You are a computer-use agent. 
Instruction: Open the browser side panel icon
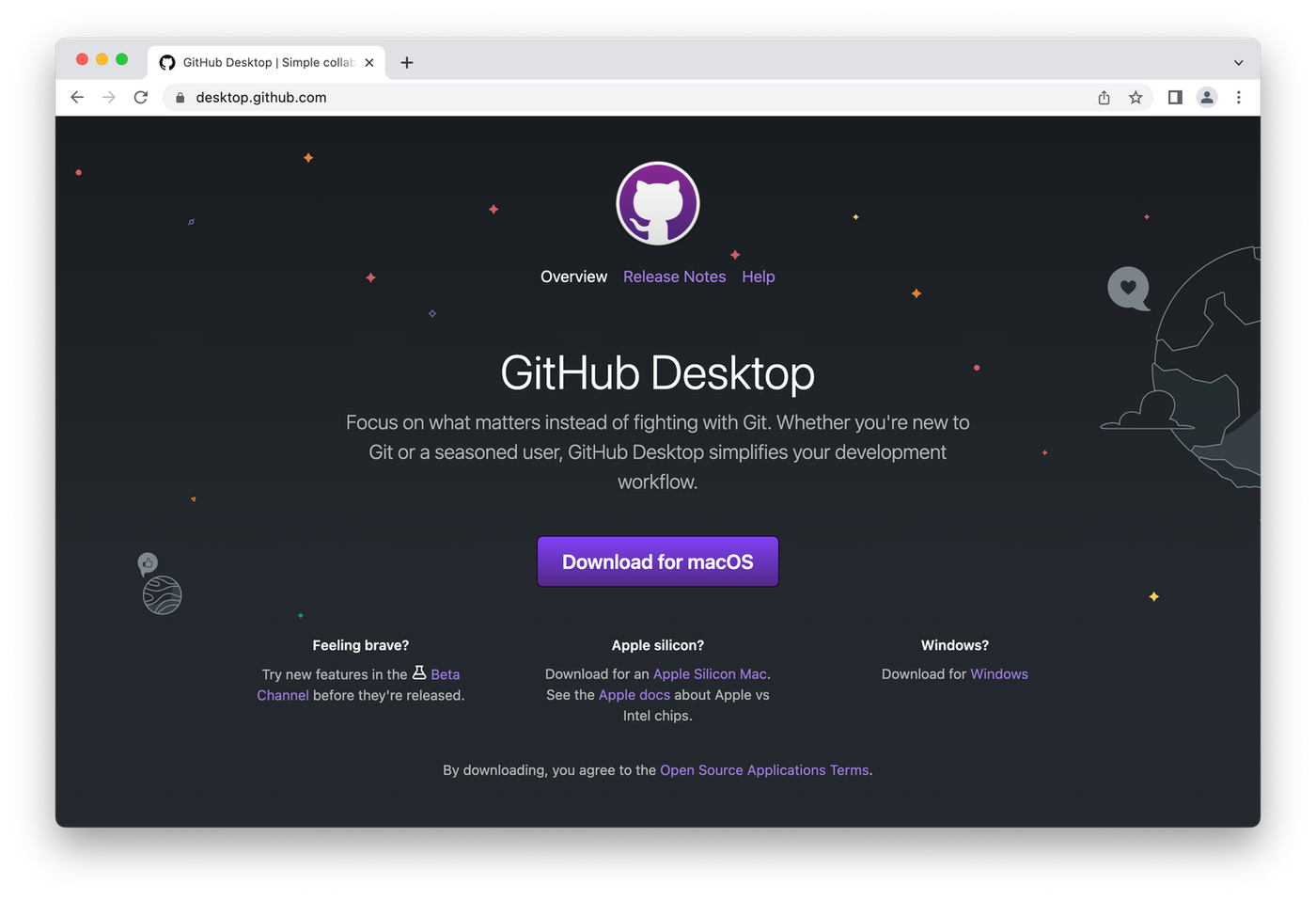pos(1174,97)
